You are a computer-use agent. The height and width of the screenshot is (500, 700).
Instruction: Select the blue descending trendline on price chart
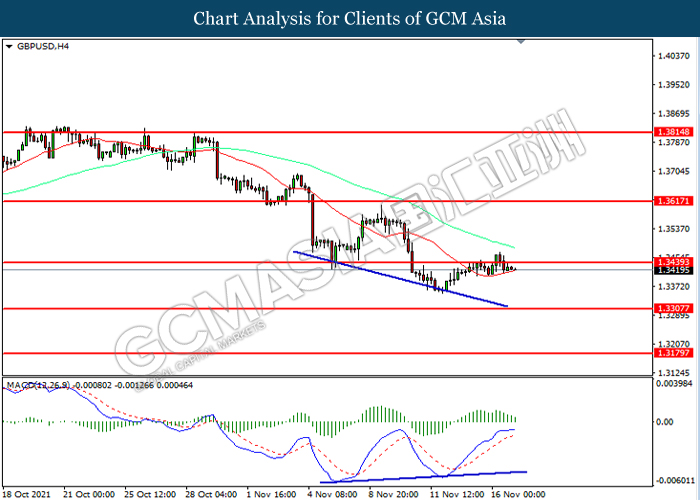click(400, 279)
